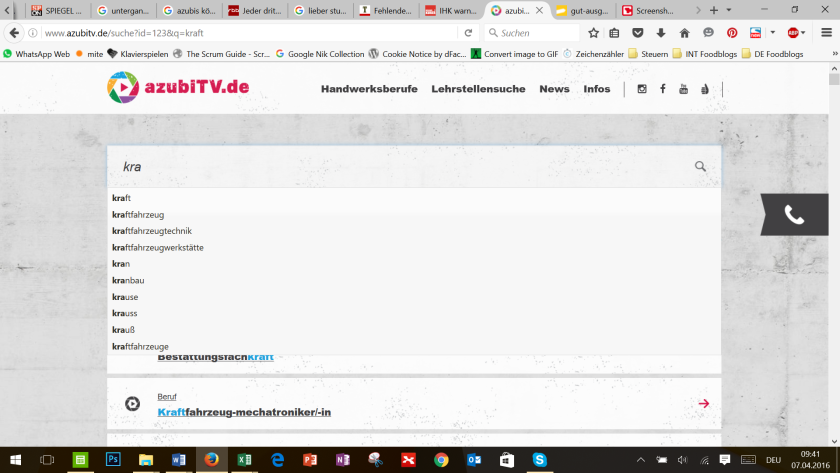Select suggestion 'krauß'

tap(414, 330)
